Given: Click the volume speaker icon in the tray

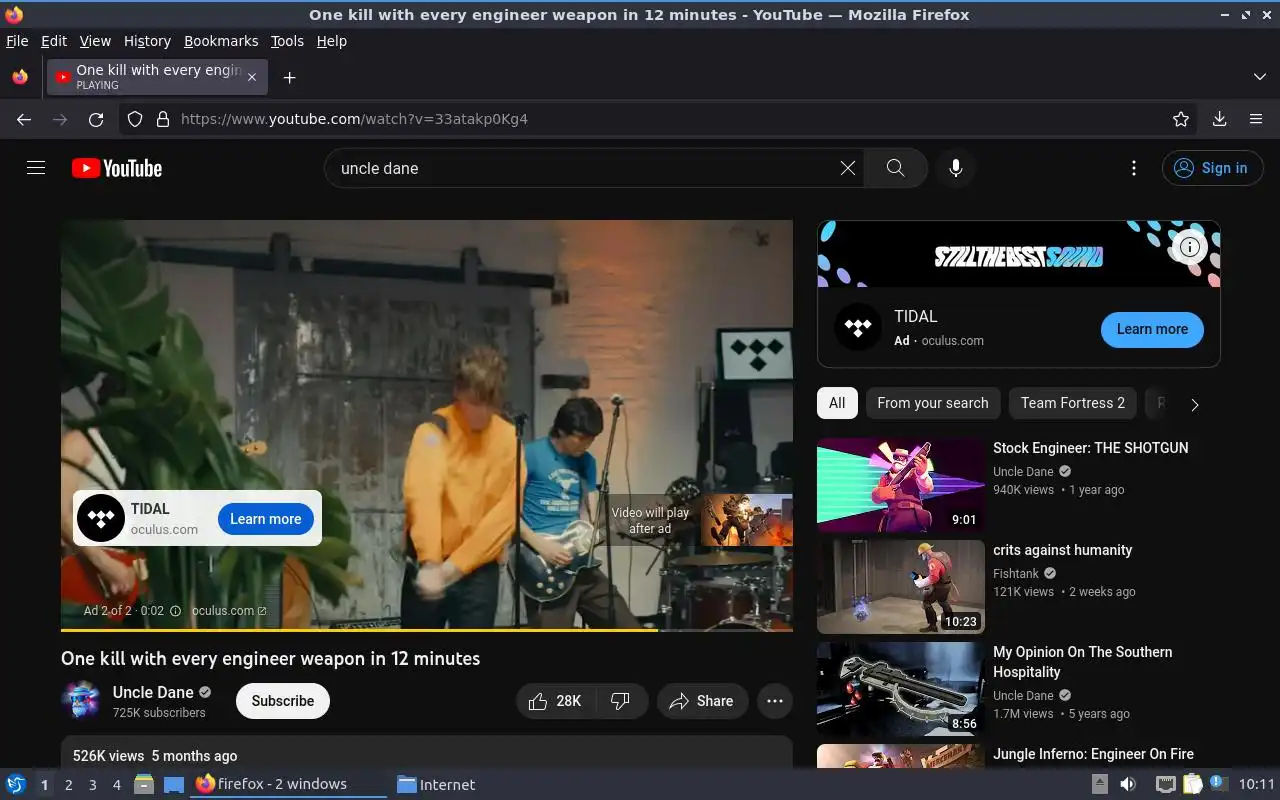Looking at the screenshot, I should pyautogui.click(x=1127, y=784).
